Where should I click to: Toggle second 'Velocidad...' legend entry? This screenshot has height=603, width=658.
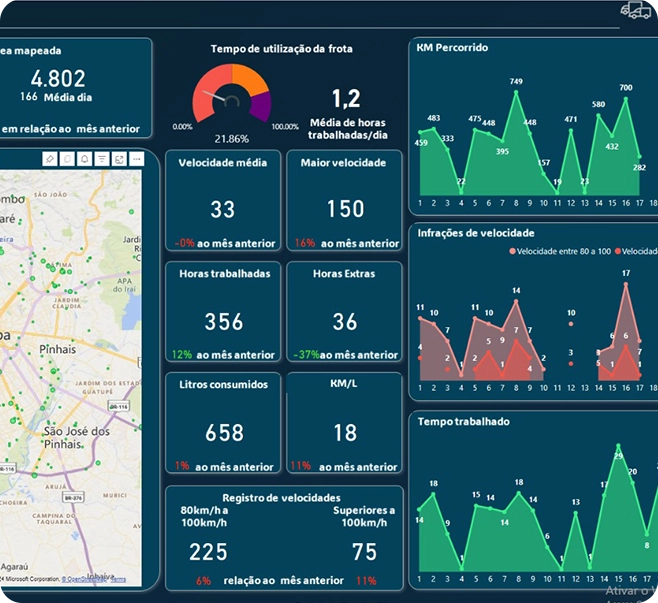click(x=631, y=251)
